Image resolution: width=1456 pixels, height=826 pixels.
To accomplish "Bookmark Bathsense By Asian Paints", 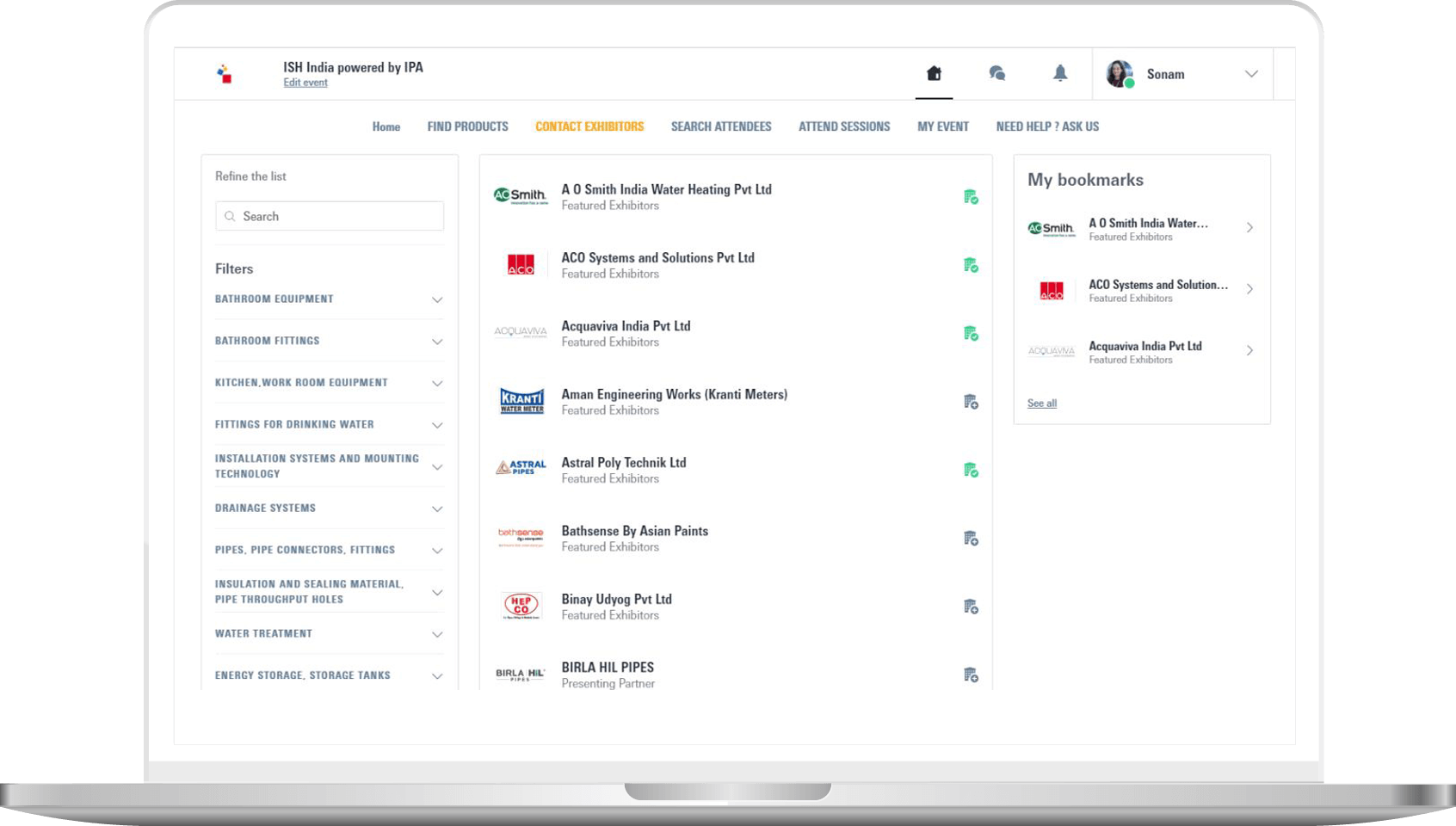I will (971, 539).
